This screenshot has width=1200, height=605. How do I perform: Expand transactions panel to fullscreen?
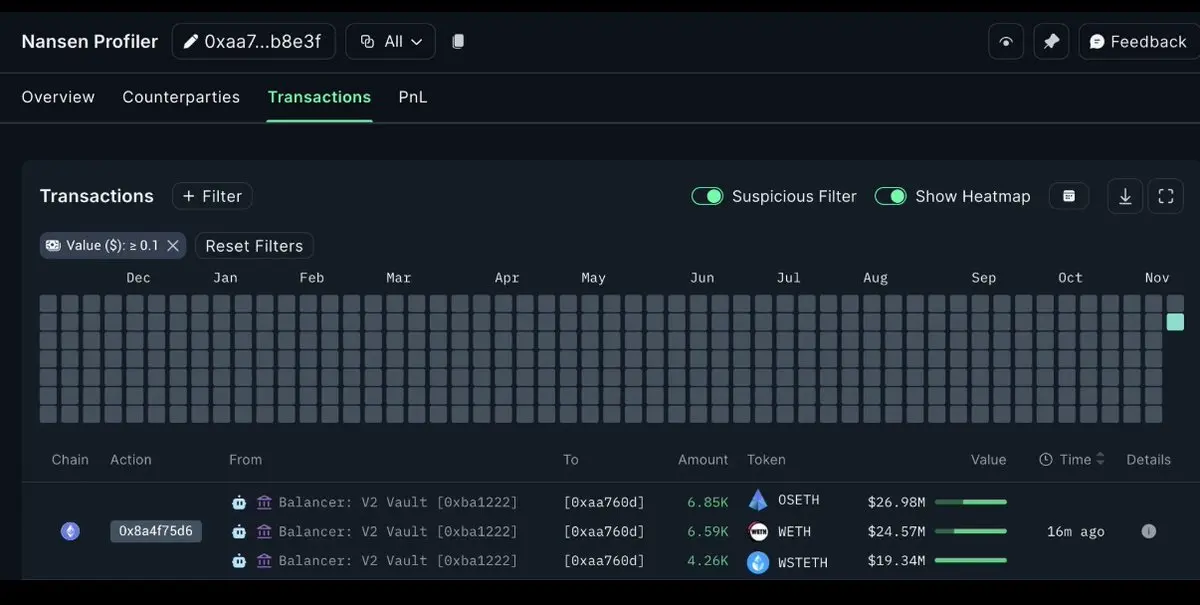1166,196
